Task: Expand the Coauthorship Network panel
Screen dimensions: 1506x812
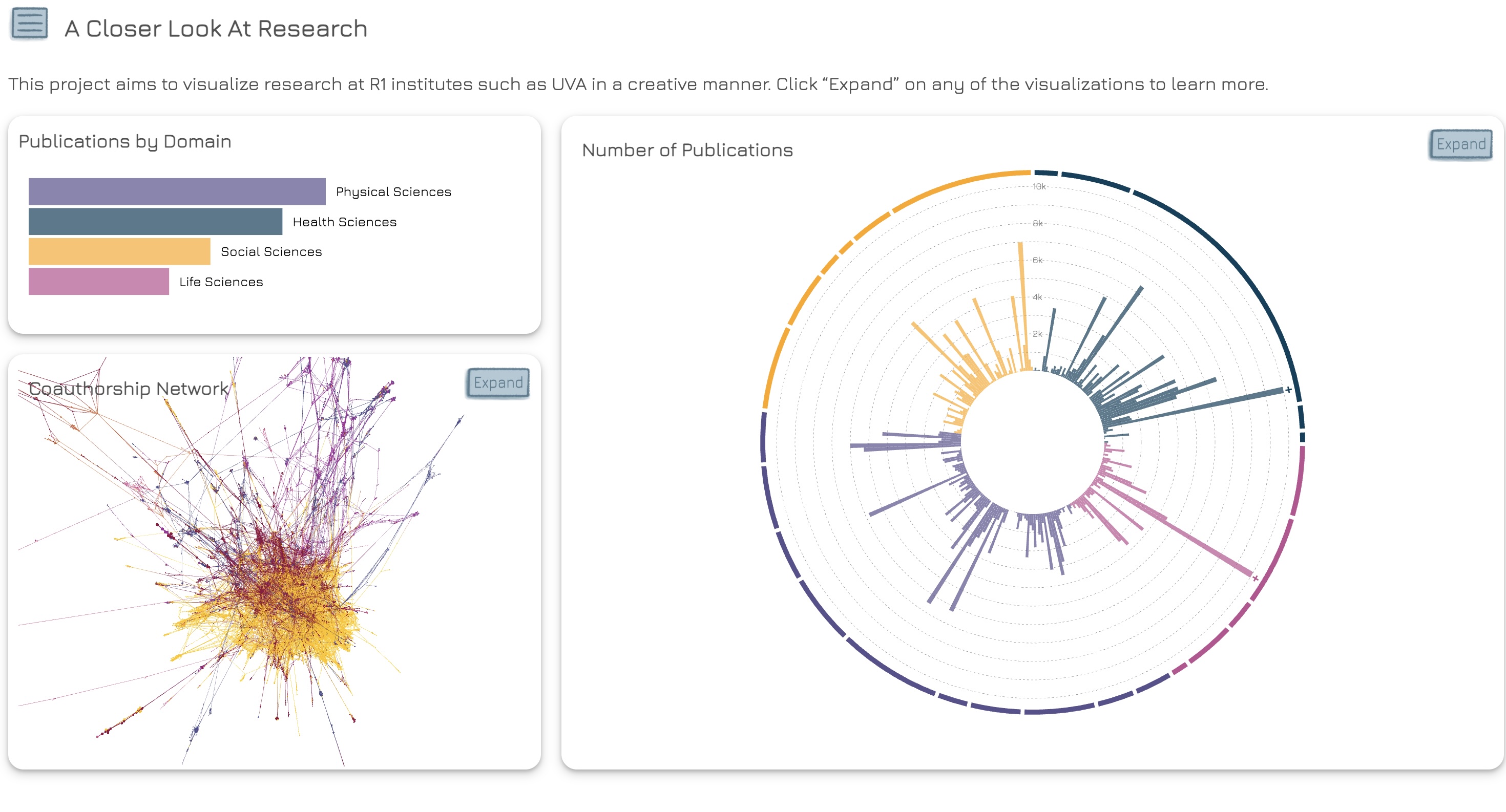Action: pos(497,382)
